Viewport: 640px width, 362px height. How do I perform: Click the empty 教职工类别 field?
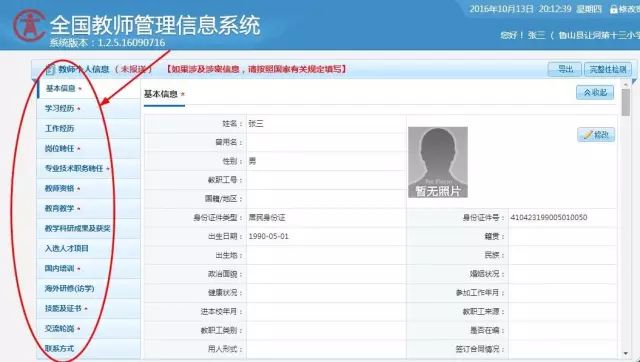326,330
